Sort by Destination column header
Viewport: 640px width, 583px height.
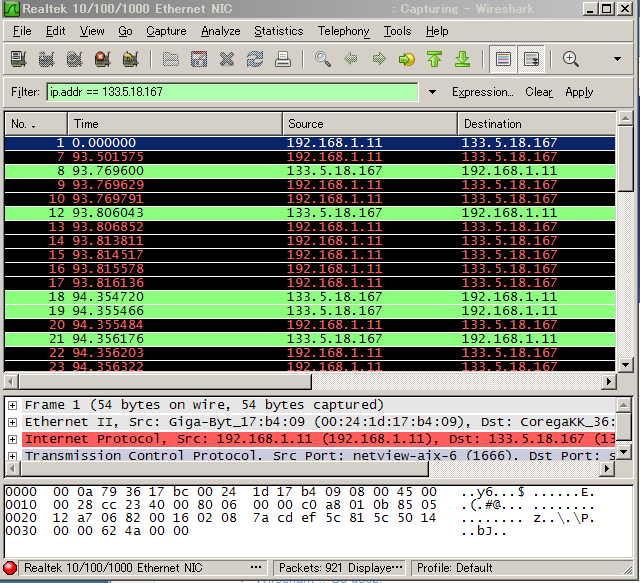[536, 124]
